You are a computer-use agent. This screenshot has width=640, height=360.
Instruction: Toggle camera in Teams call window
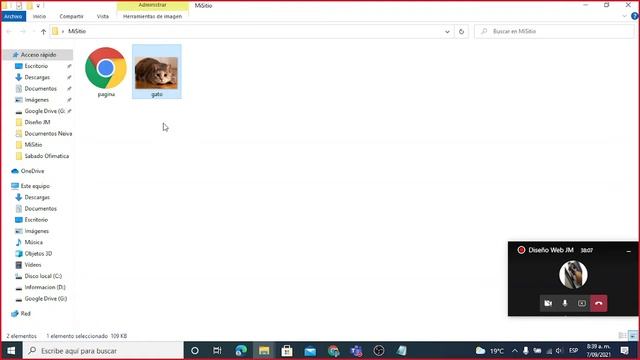pos(548,303)
